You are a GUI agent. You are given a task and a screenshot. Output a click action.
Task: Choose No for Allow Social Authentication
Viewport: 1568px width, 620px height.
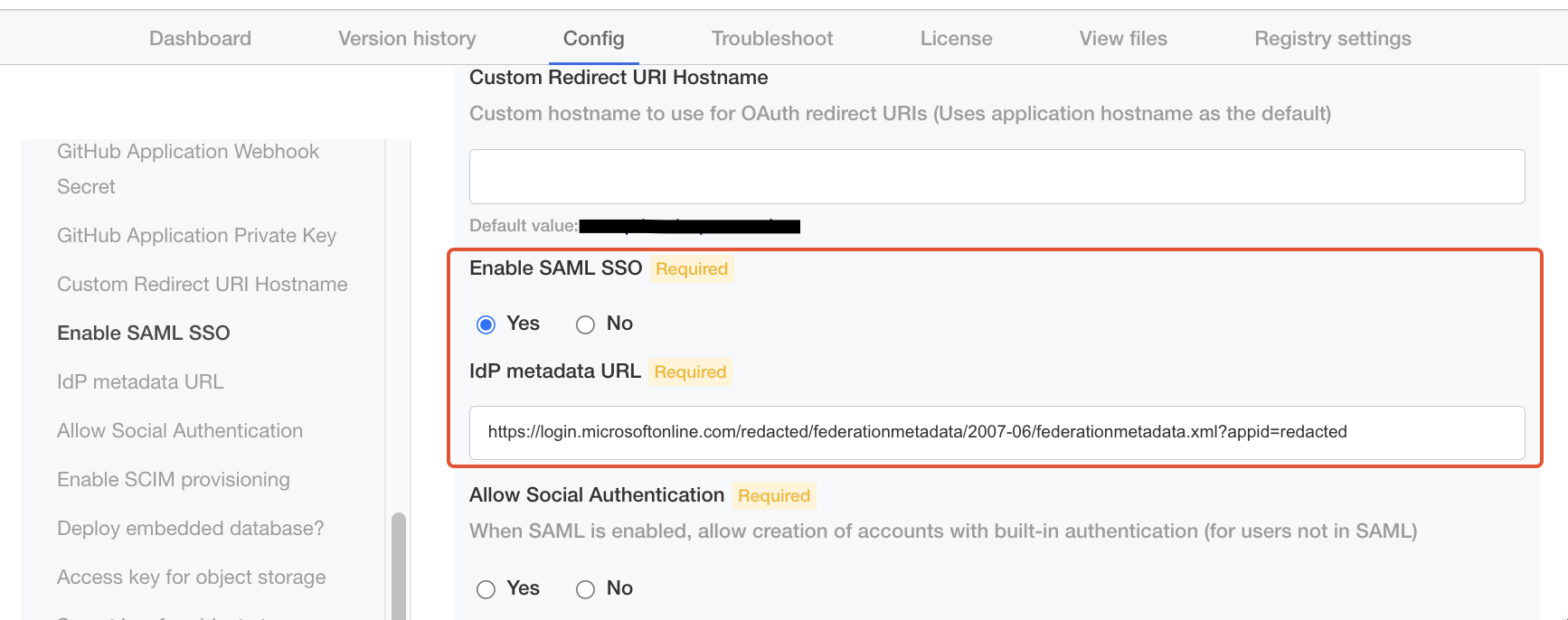(586, 589)
